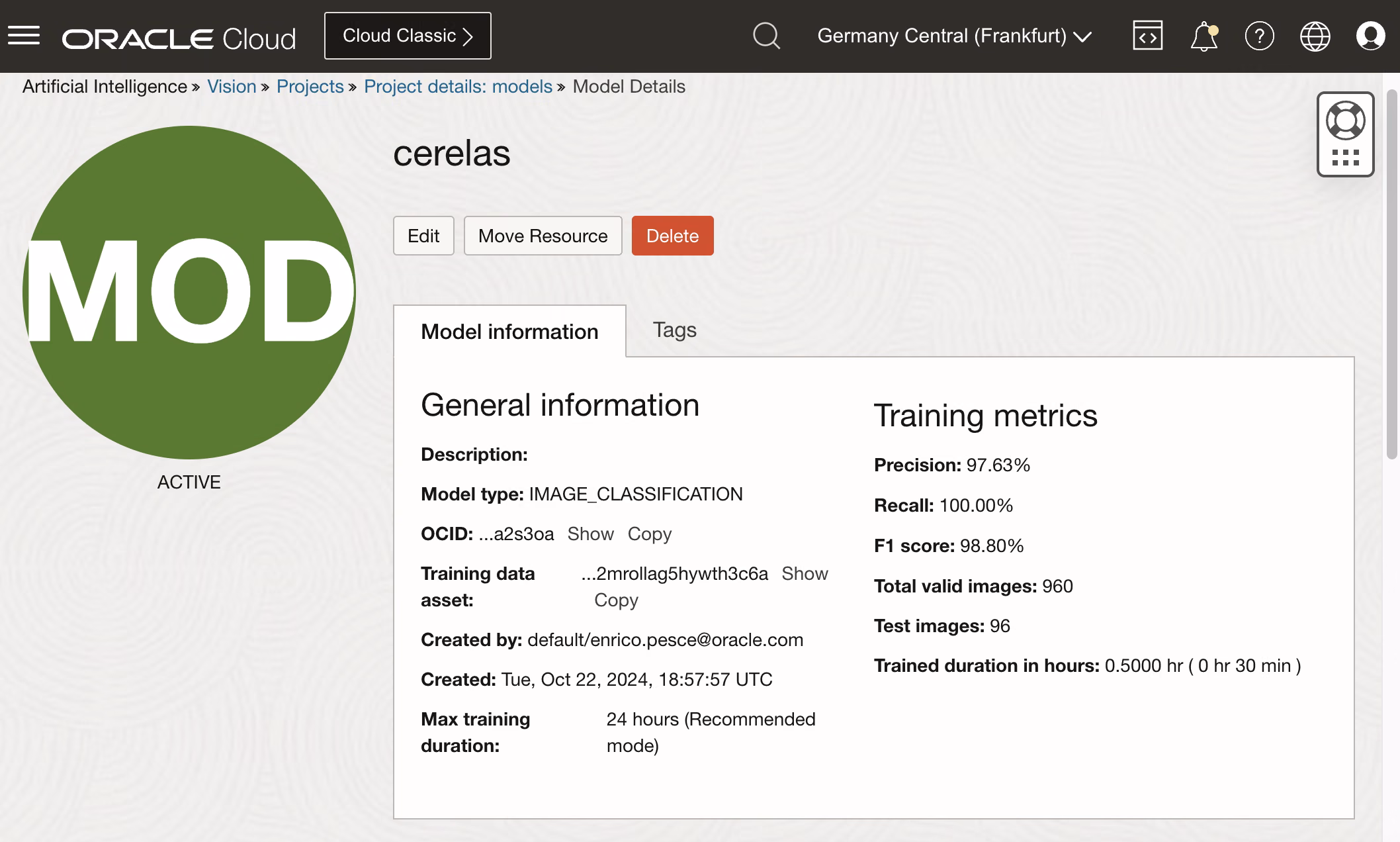Copy the training data asset ID

point(616,600)
